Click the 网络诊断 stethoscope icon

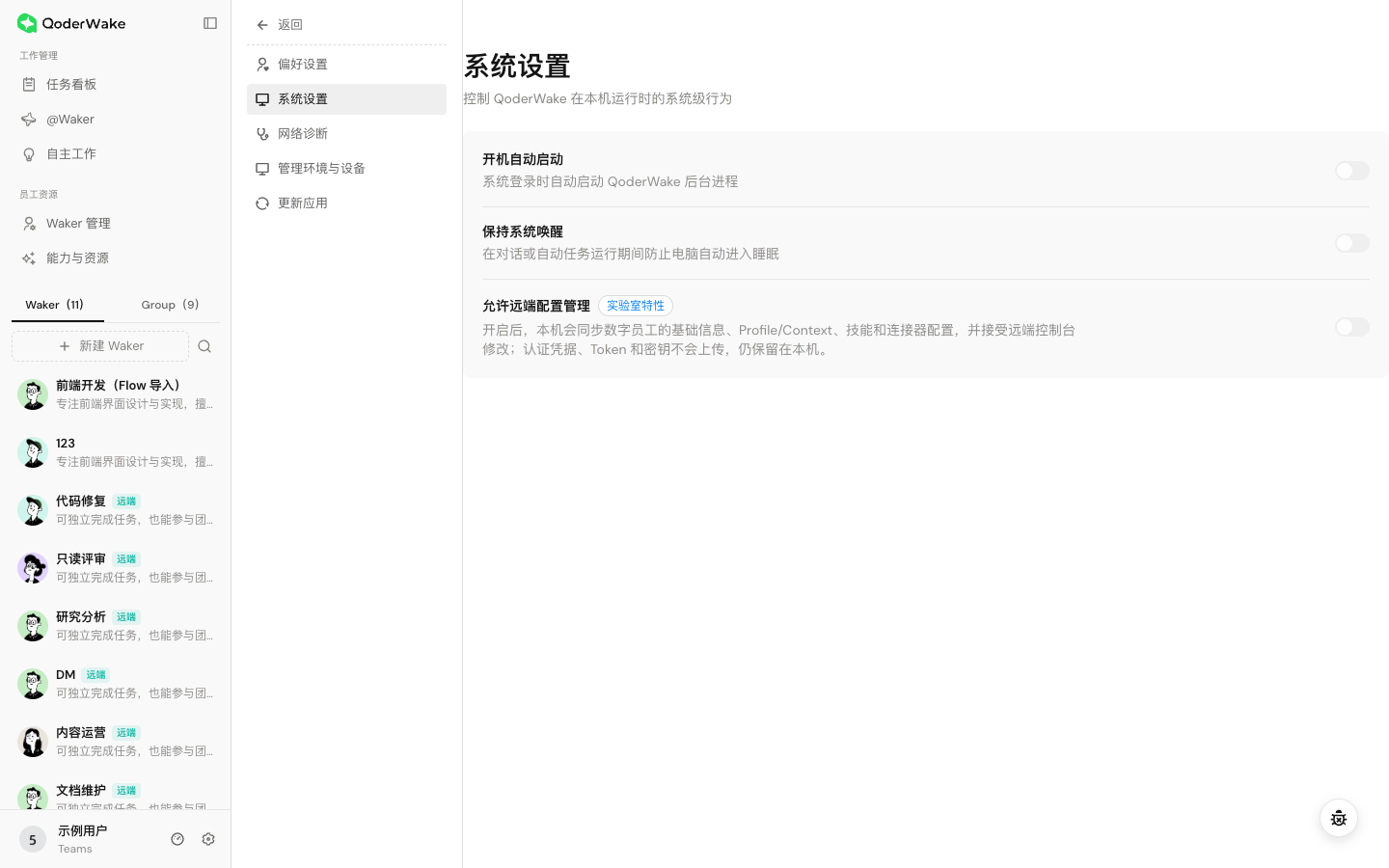[x=262, y=134]
